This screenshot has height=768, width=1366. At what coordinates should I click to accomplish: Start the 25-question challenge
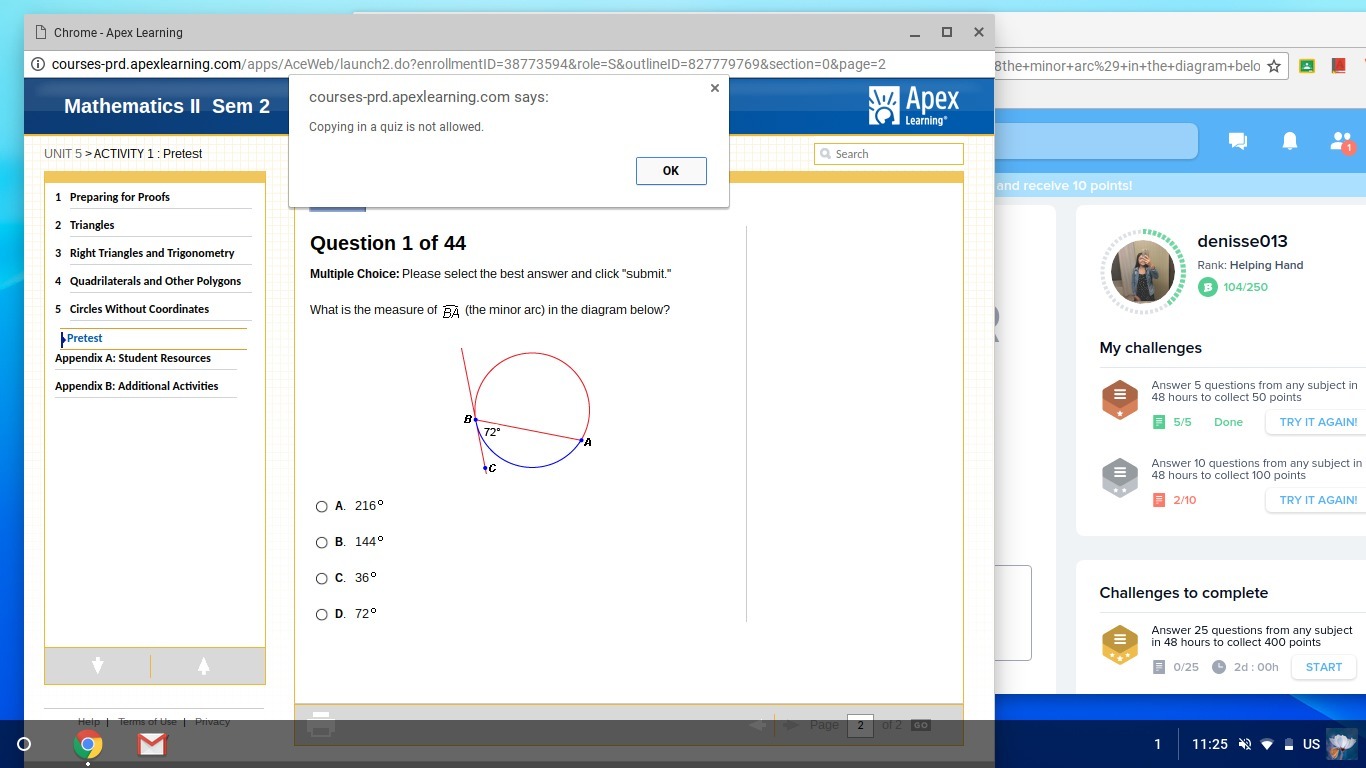1324,667
